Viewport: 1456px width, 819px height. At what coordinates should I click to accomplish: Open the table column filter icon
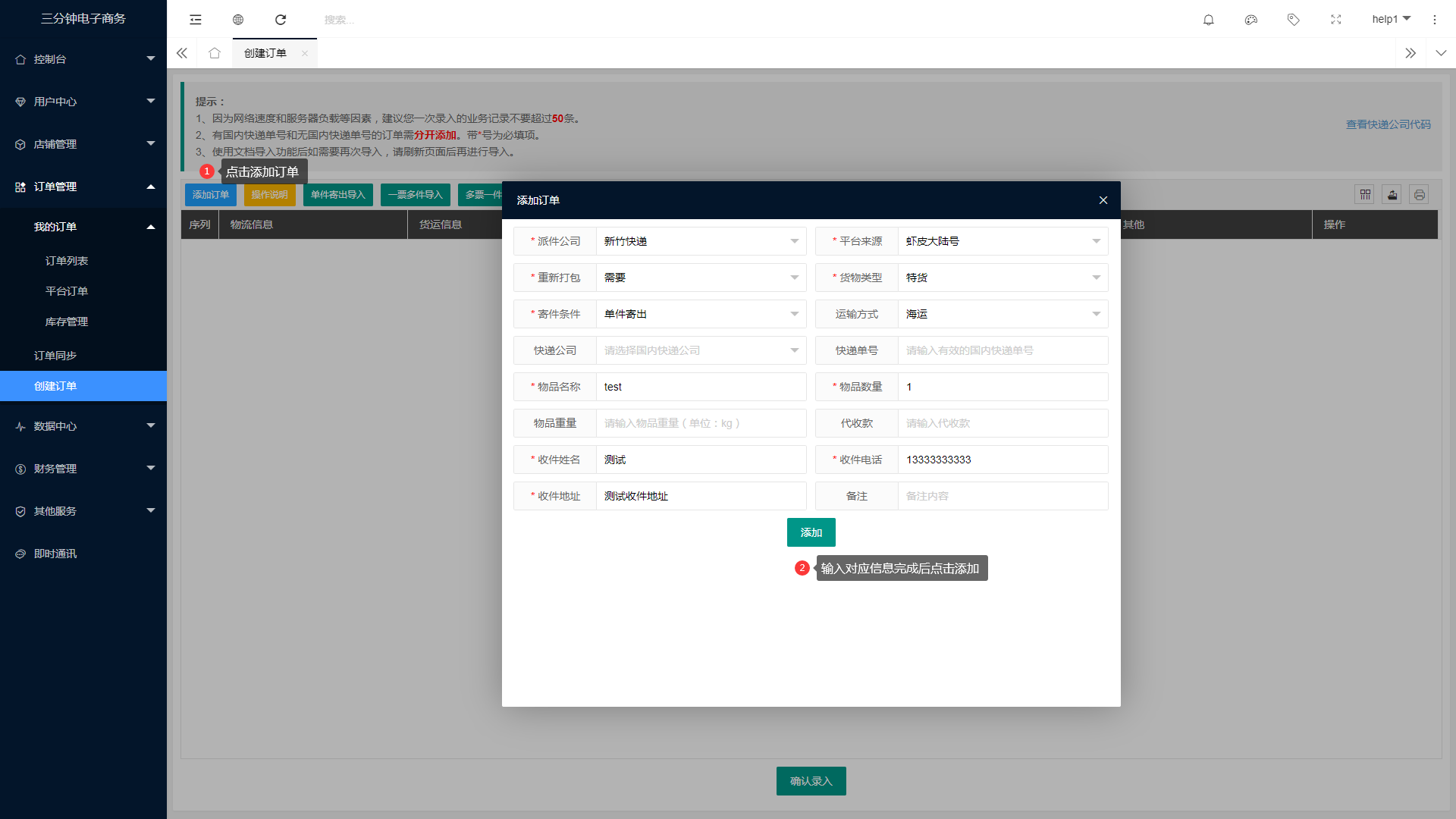pos(1365,195)
